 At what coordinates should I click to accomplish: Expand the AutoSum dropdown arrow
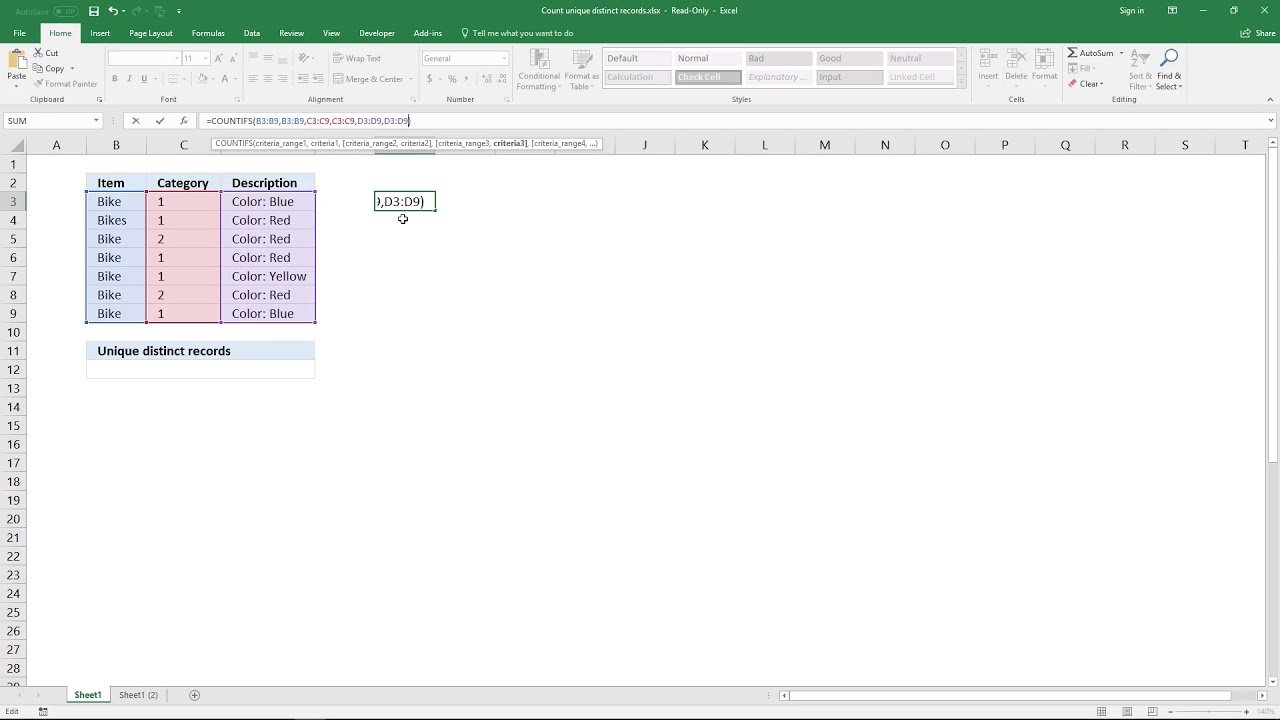(x=1121, y=53)
